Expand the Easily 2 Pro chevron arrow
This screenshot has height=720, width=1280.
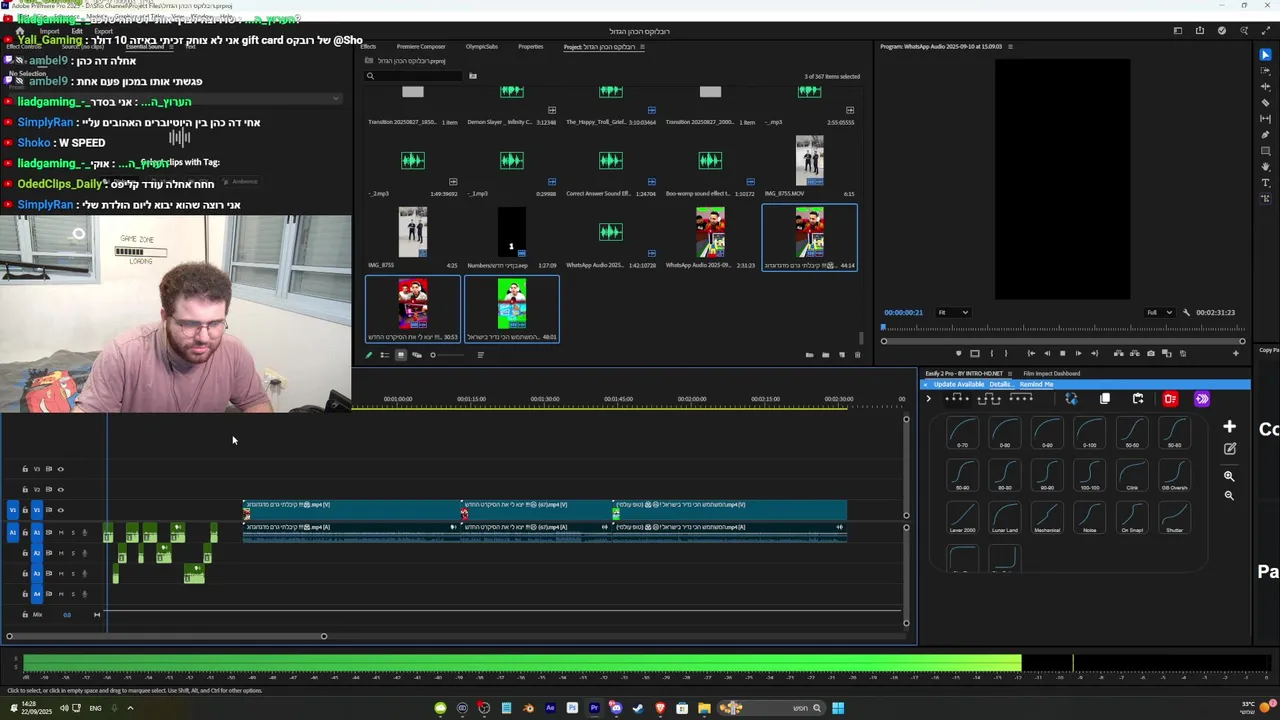point(928,399)
